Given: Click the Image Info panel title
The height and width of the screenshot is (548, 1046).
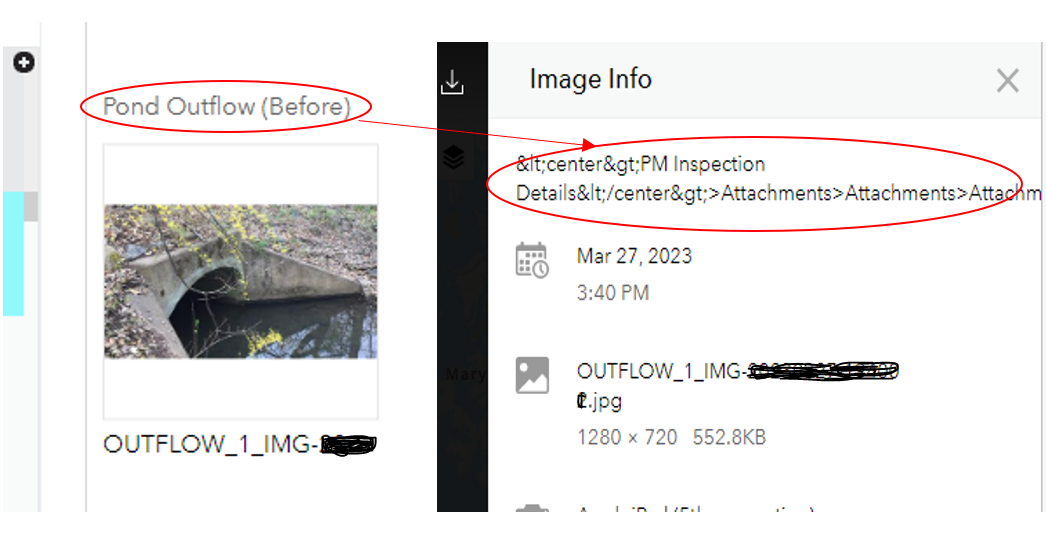Looking at the screenshot, I should click(x=590, y=79).
